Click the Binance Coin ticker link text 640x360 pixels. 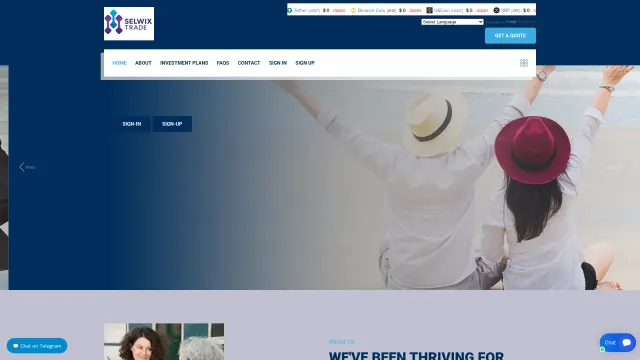coord(376,10)
